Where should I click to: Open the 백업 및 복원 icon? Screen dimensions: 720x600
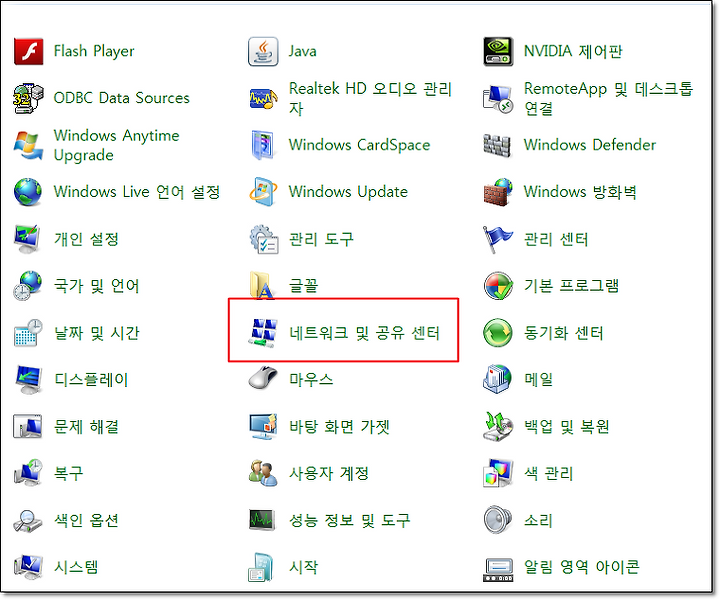498,426
